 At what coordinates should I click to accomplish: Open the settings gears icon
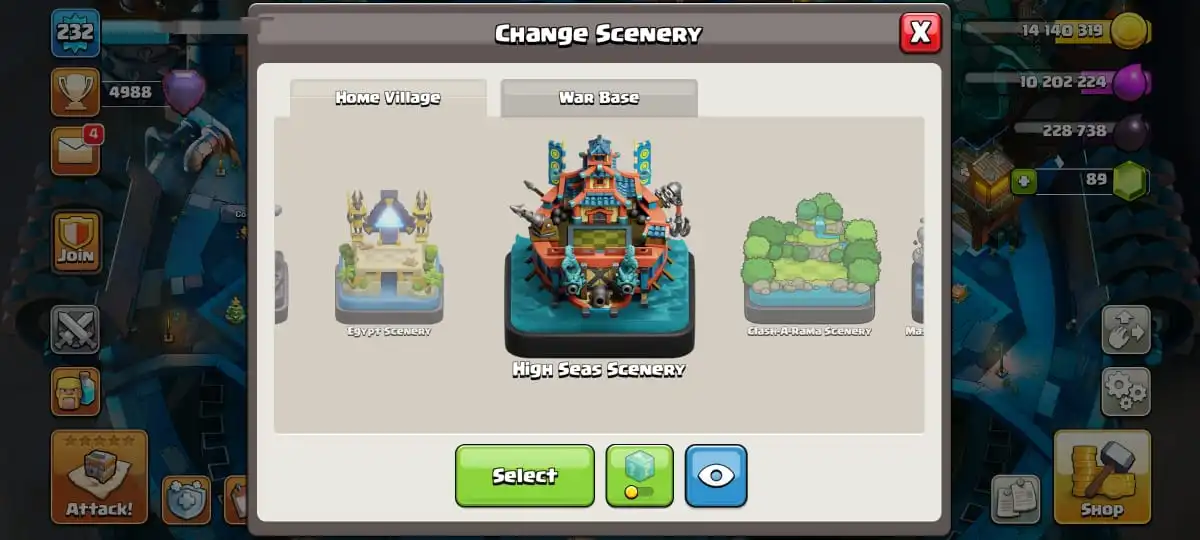pyautogui.click(x=1126, y=391)
